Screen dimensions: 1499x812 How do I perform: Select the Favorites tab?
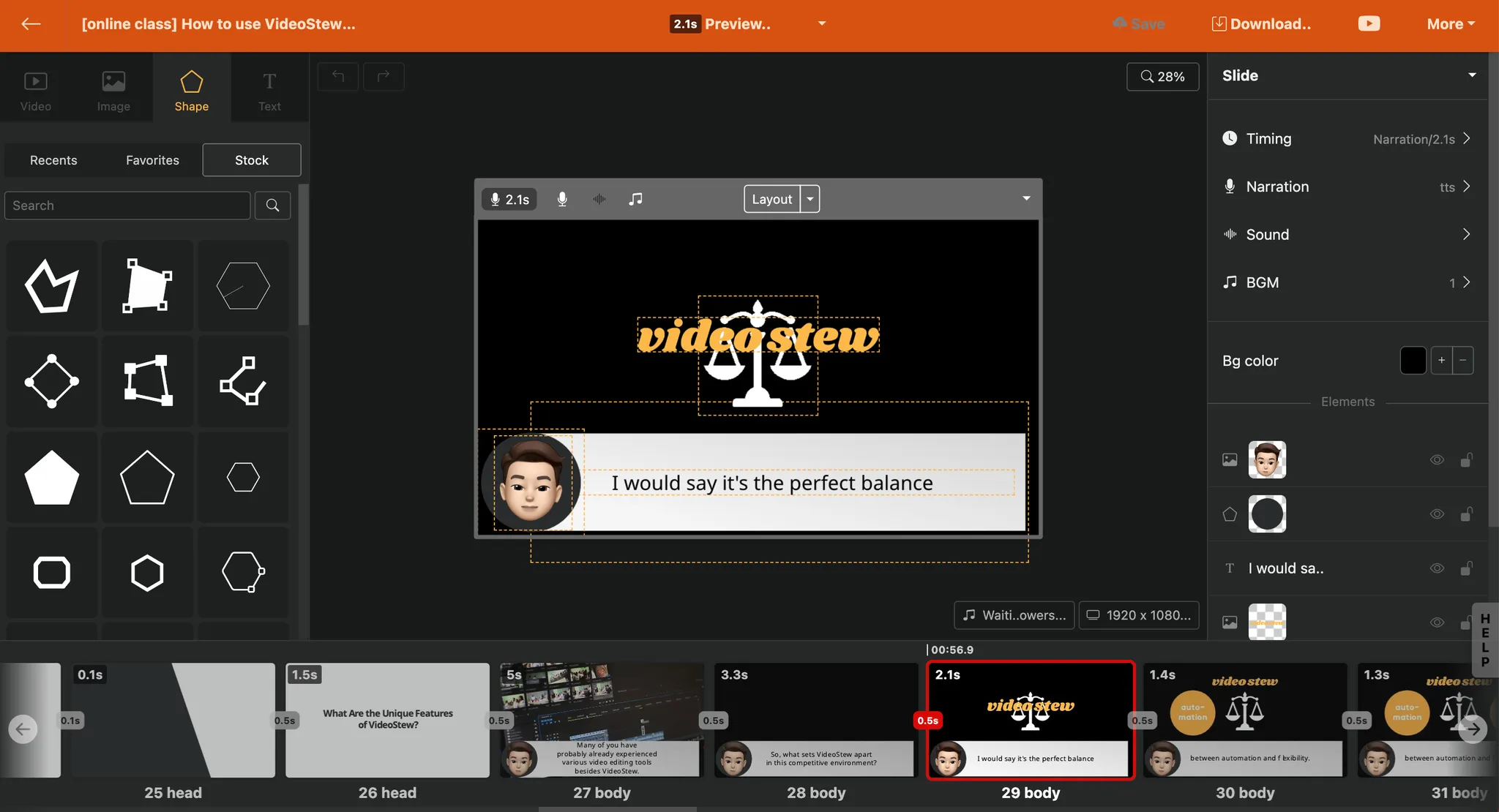coord(152,160)
